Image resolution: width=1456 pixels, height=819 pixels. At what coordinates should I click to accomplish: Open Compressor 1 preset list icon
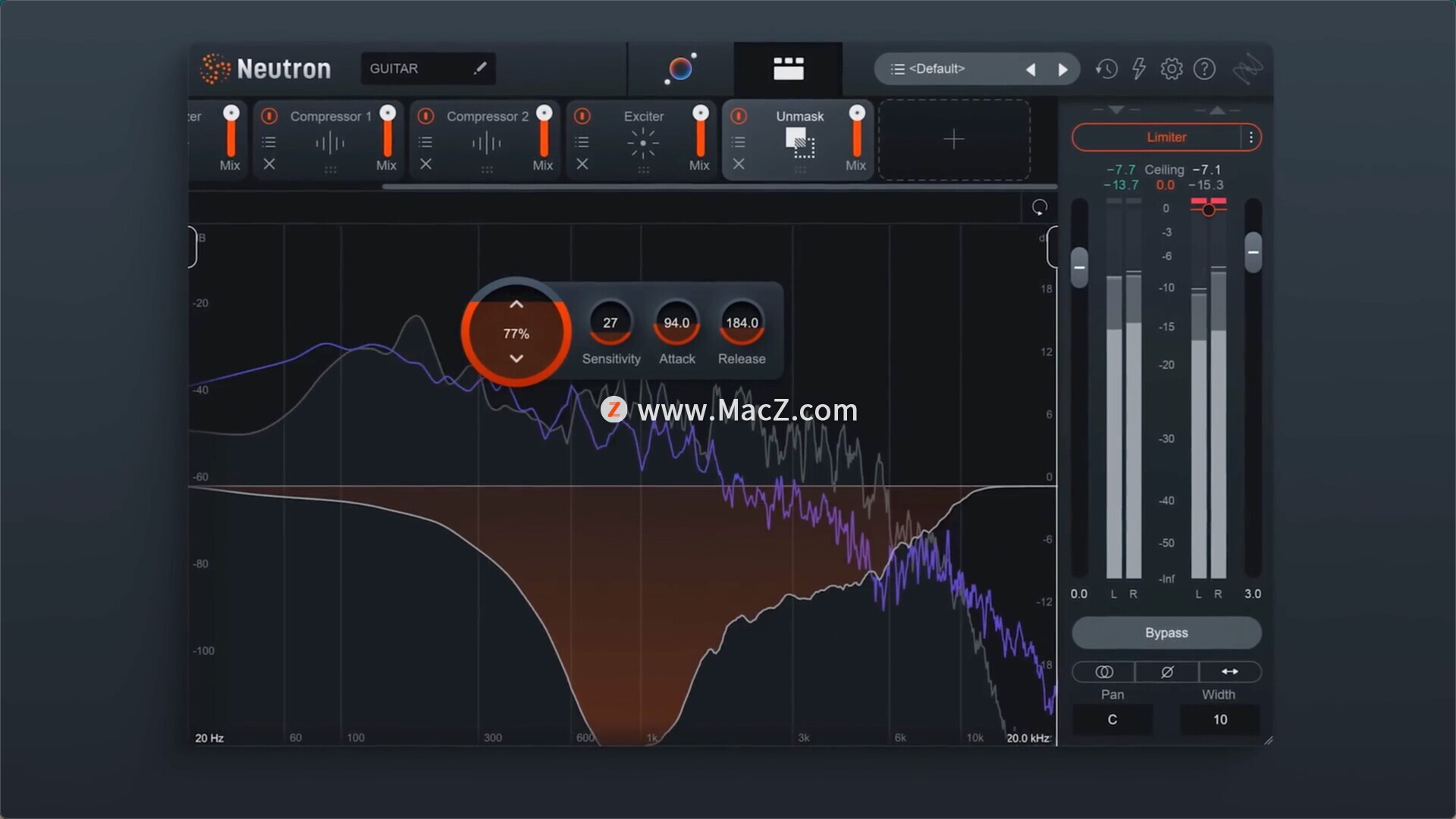(268, 142)
